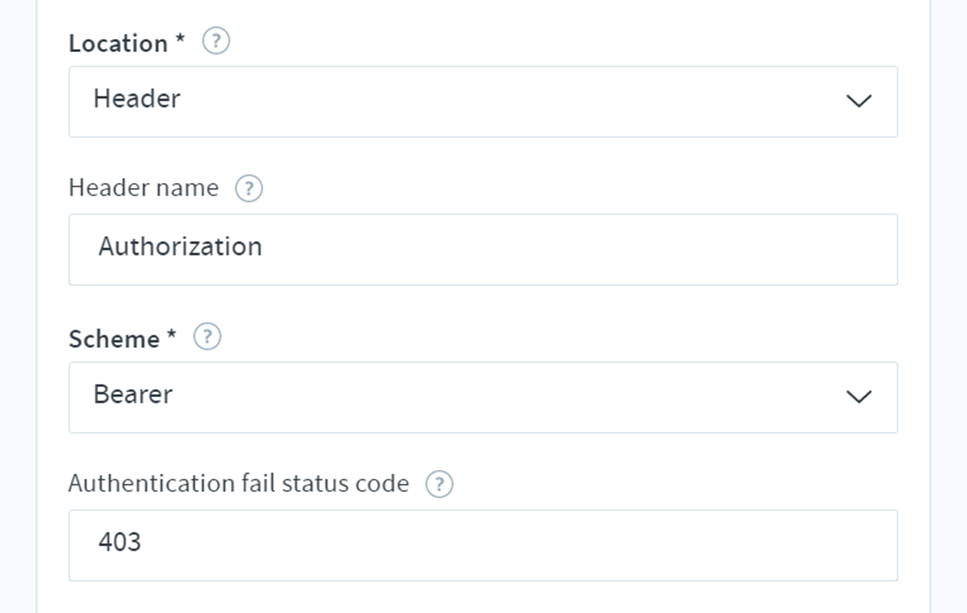The width and height of the screenshot is (967, 613).
Task: Focus the Authentication fail status code field
Action: click(483, 545)
